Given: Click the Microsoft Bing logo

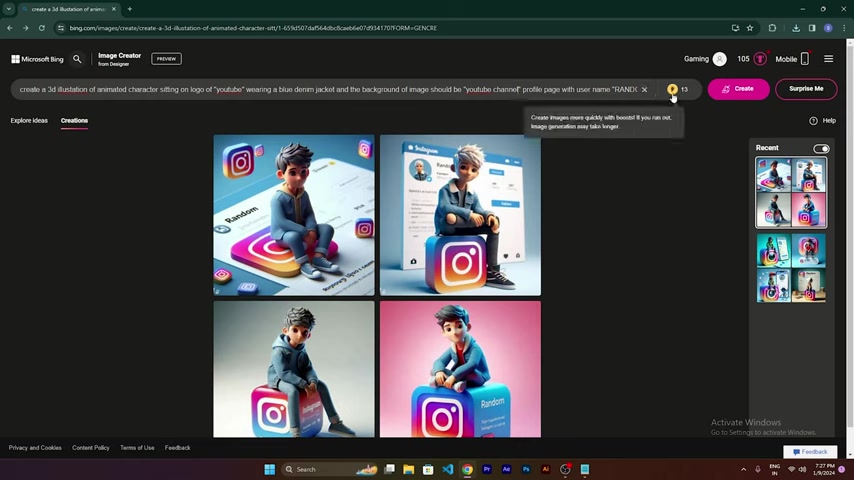Looking at the screenshot, I should [x=37, y=59].
